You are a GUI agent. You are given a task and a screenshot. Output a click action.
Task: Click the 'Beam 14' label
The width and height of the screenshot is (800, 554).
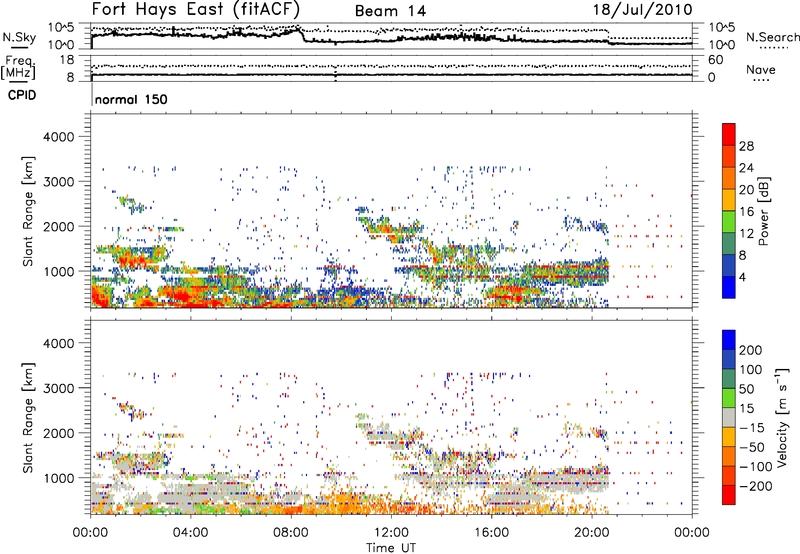point(390,11)
